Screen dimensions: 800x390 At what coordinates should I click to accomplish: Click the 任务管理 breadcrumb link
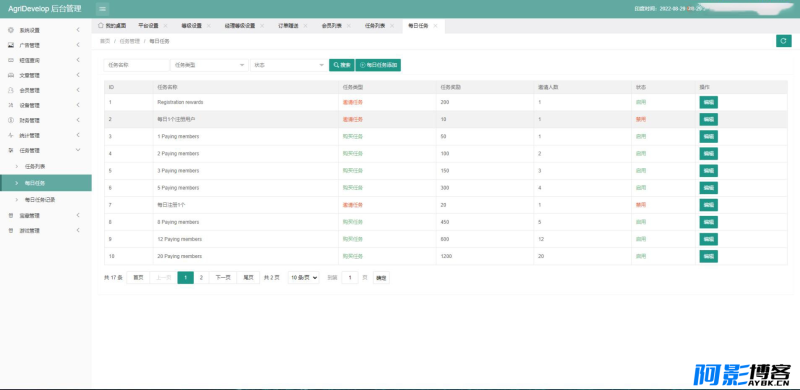click(130, 41)
